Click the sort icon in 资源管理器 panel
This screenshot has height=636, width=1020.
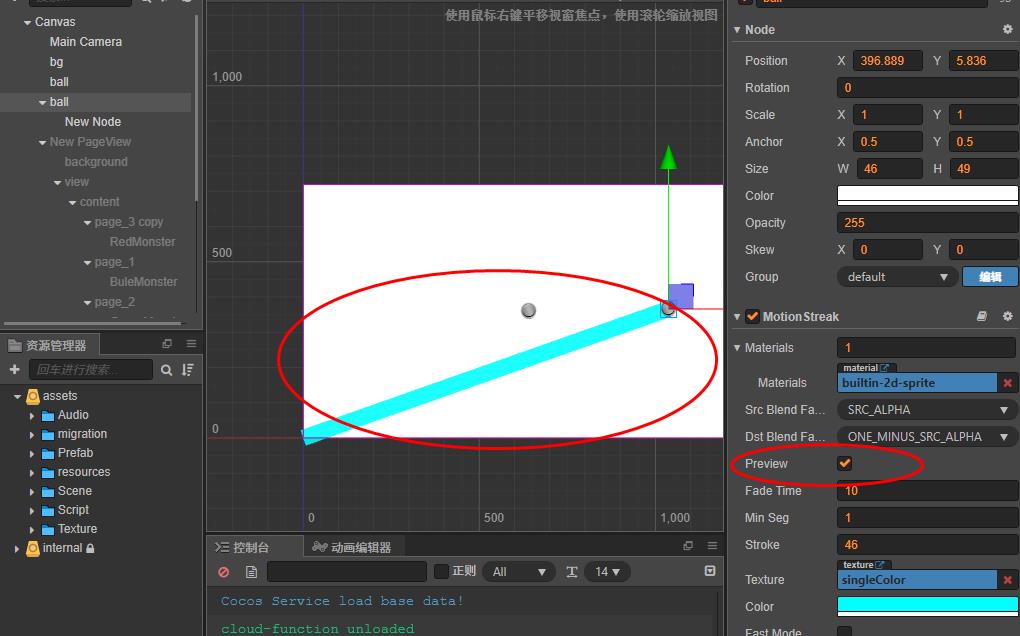pos(188,370)
